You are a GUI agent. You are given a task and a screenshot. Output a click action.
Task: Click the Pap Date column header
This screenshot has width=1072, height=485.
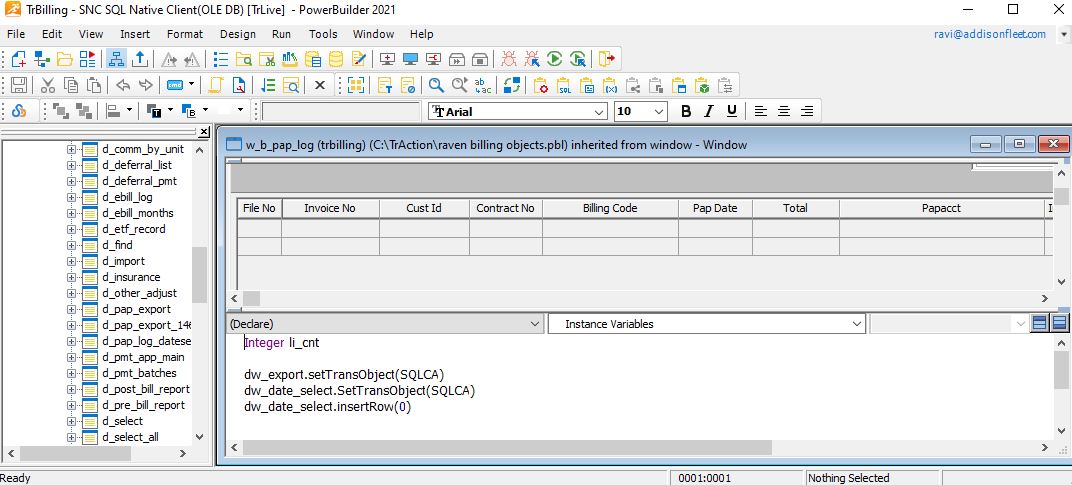click(x=714, y=208)
